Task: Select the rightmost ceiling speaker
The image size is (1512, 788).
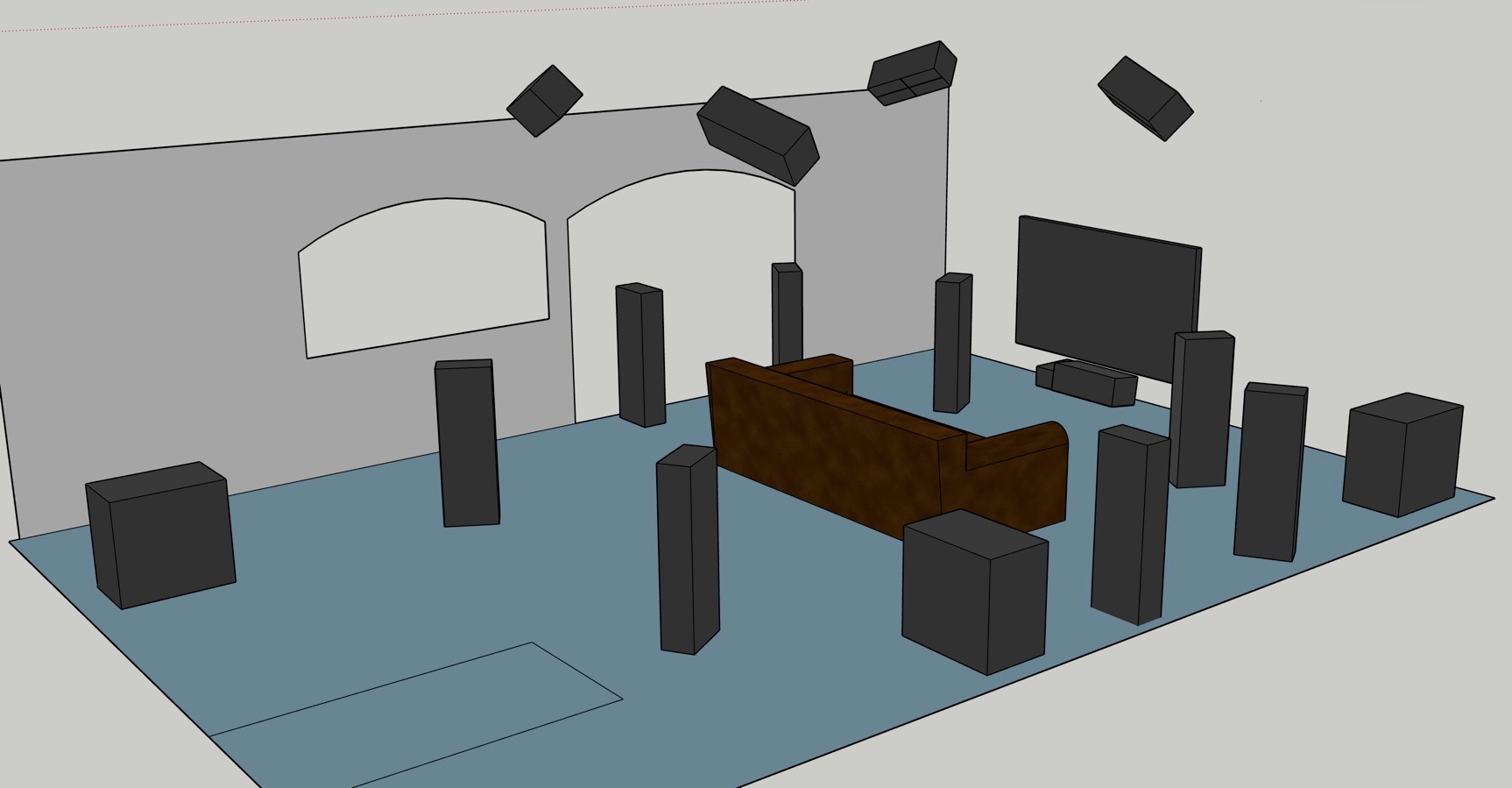Action: [1144, 97]
